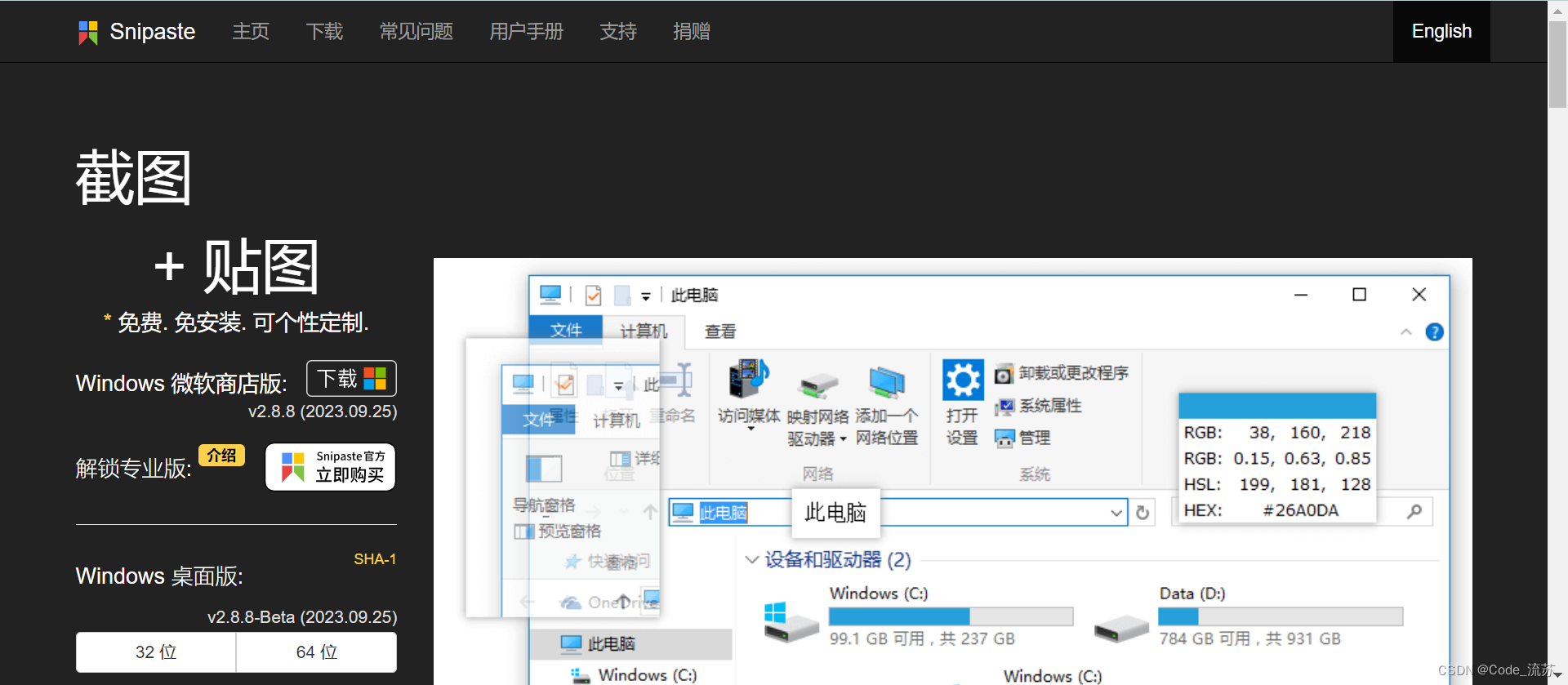Download the 32 位 version

(x=156, y=652)
